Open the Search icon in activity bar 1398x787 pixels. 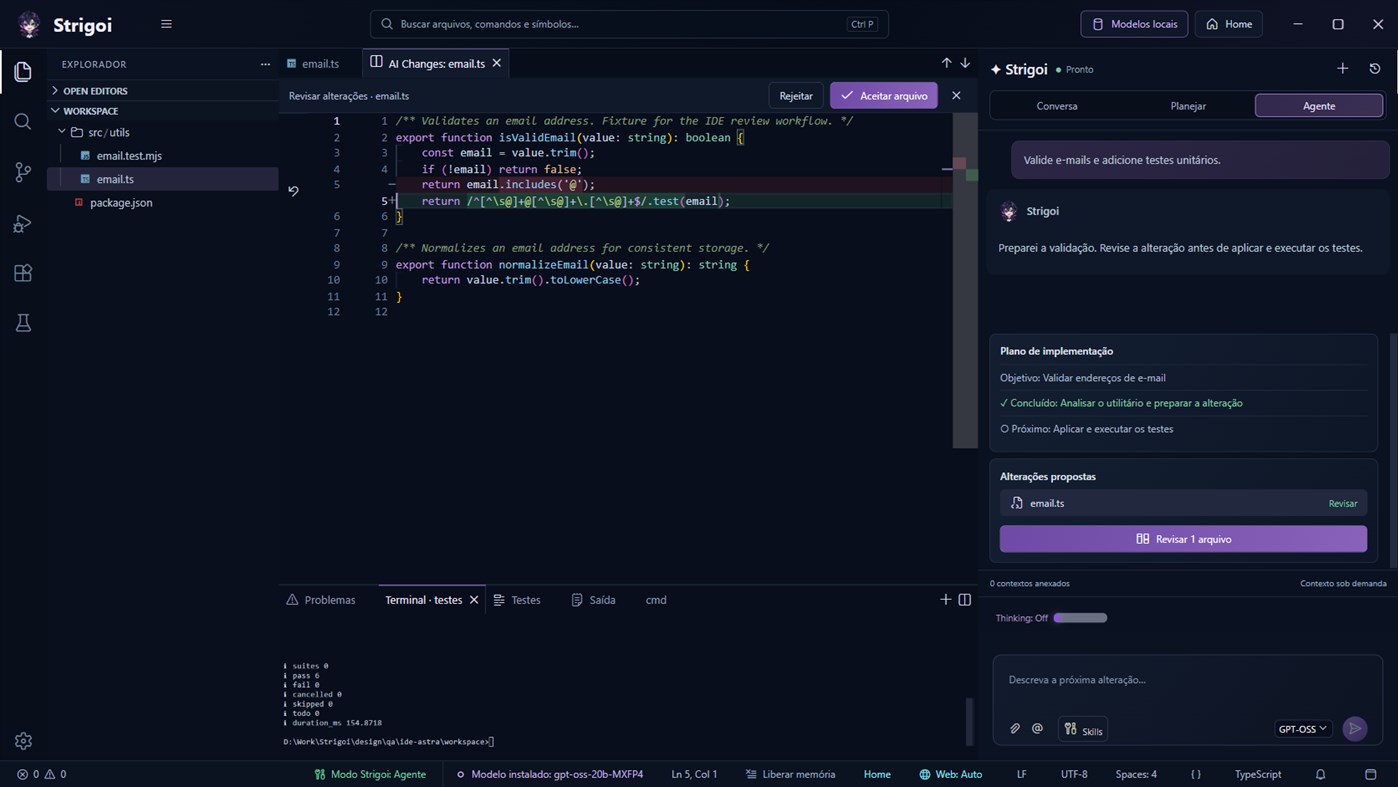[x=23, y=122]
